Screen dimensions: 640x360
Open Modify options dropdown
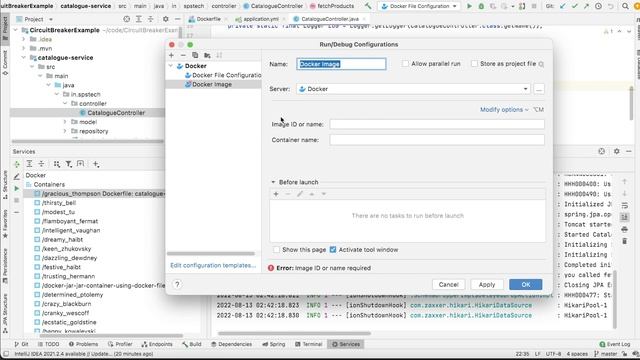[504, 109]
